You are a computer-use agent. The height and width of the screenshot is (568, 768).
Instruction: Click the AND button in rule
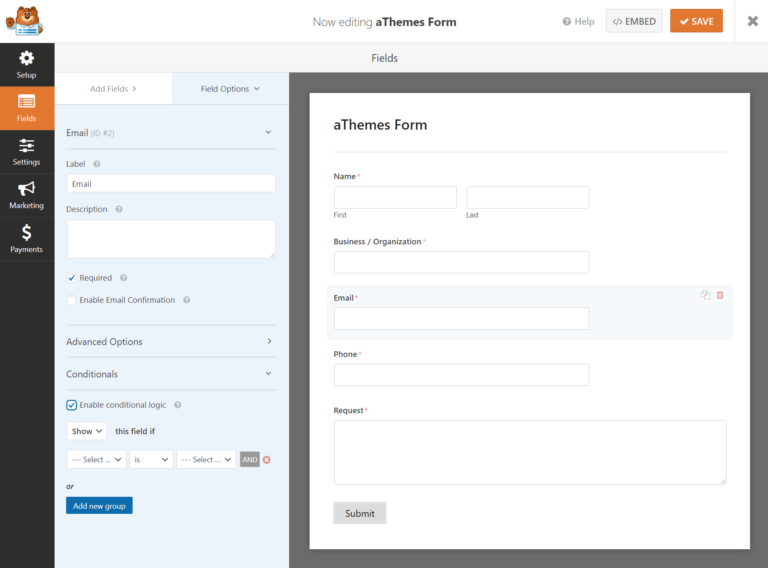click(250, 459)
